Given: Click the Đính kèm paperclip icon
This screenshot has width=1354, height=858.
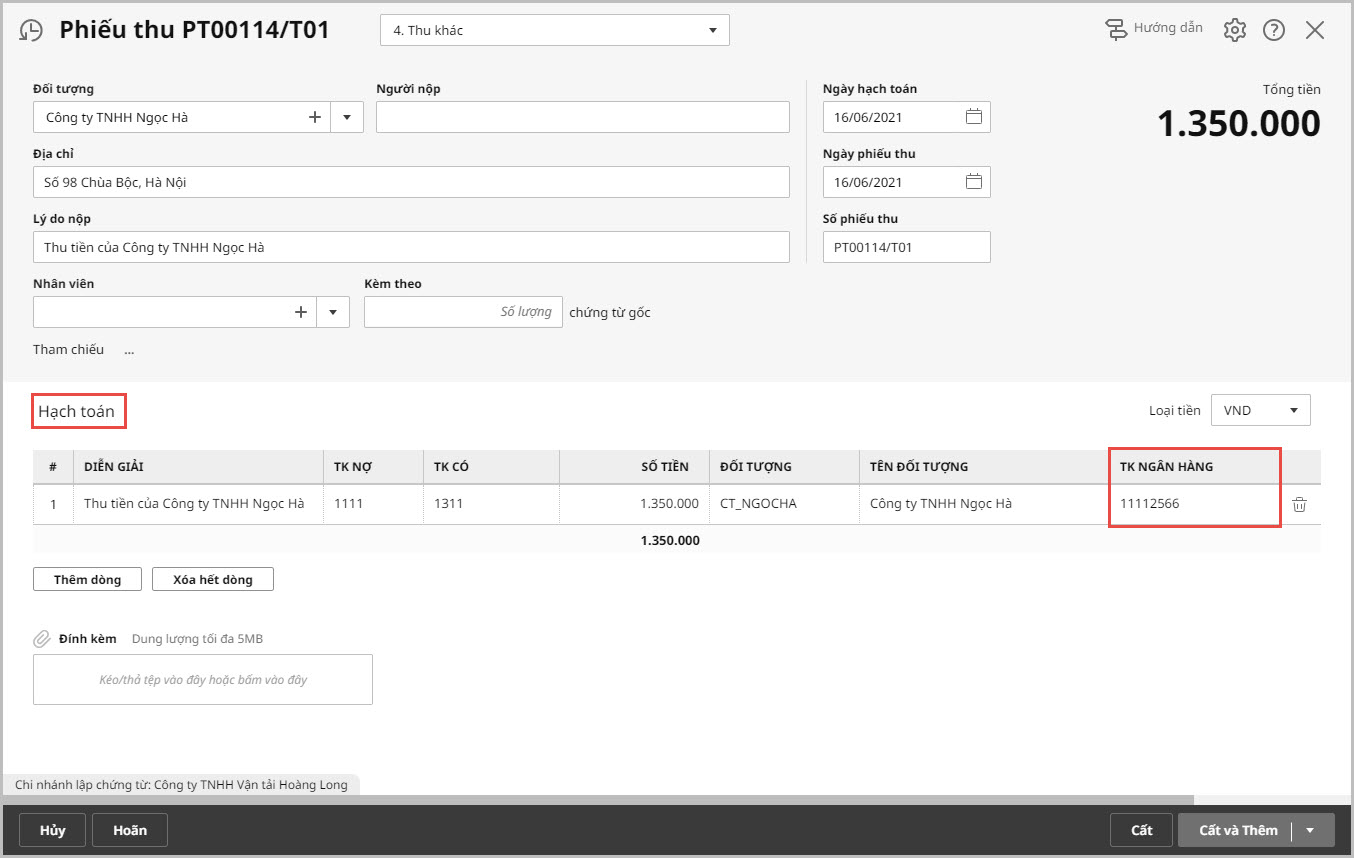Looking at the screenshot, I should pos(42,639).
